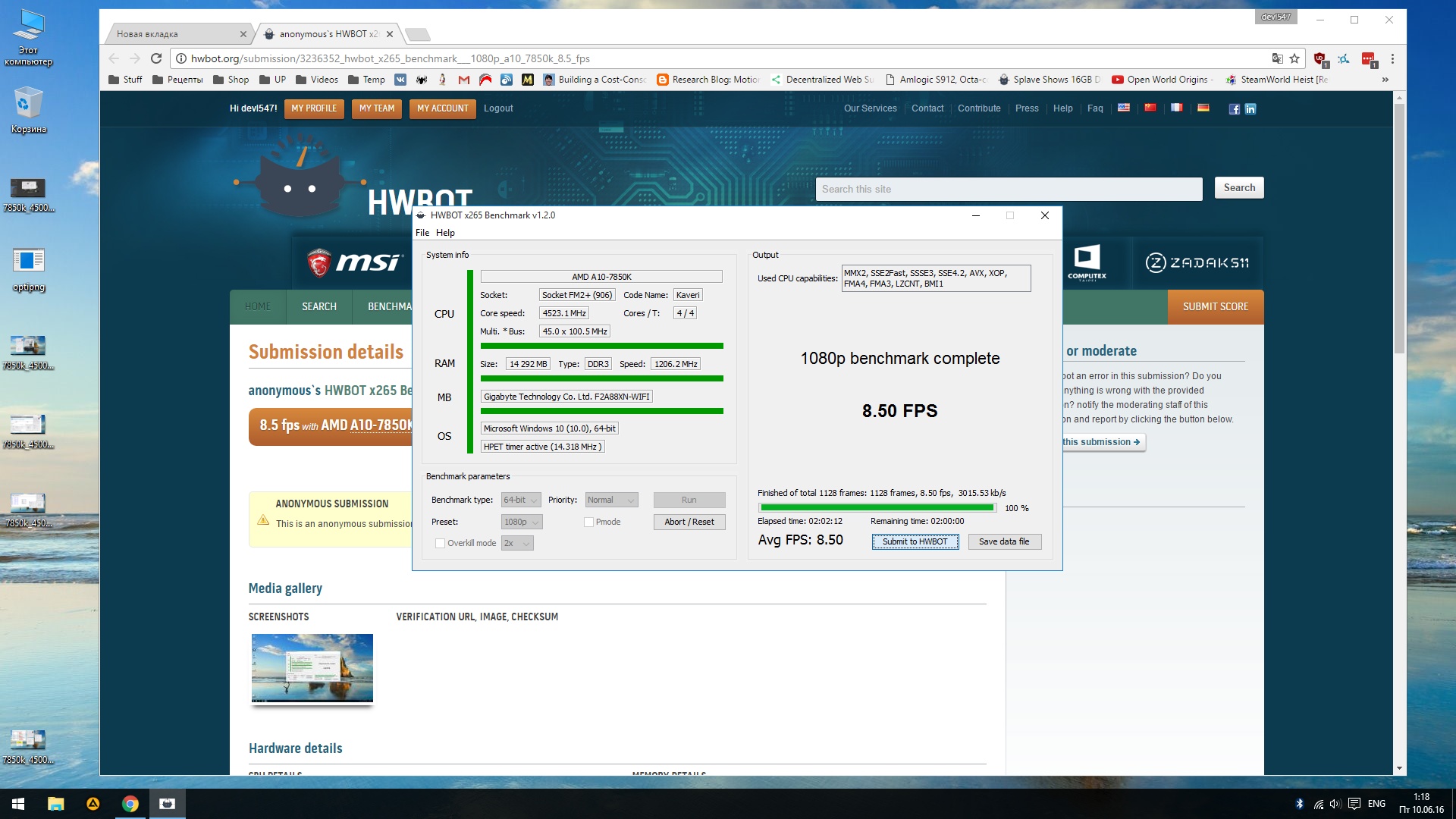Click the site Search button
This screenshot has width=1456, height=819.
(1239, 188)
